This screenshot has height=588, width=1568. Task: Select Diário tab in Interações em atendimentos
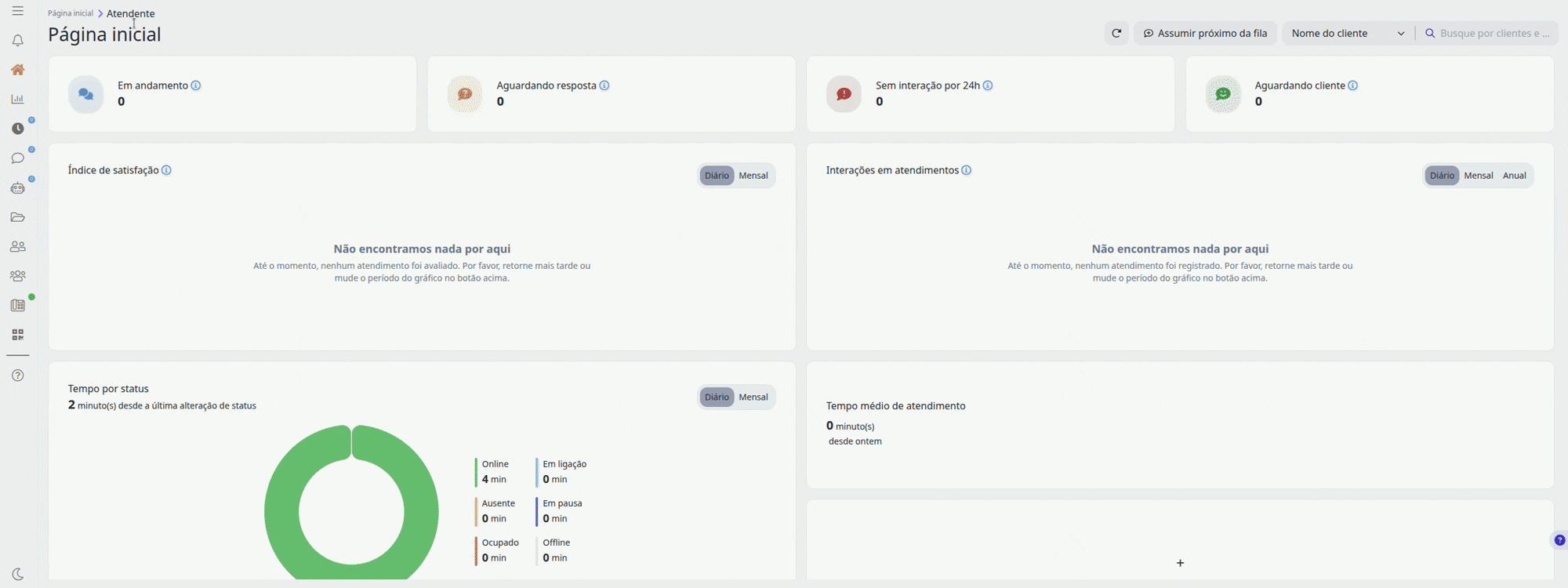pos(1442,176)
